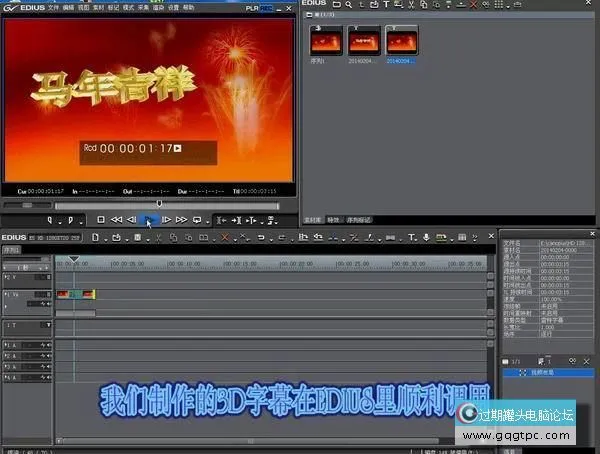Toggle mute on the 3 A audio track

tap(49, 367)
